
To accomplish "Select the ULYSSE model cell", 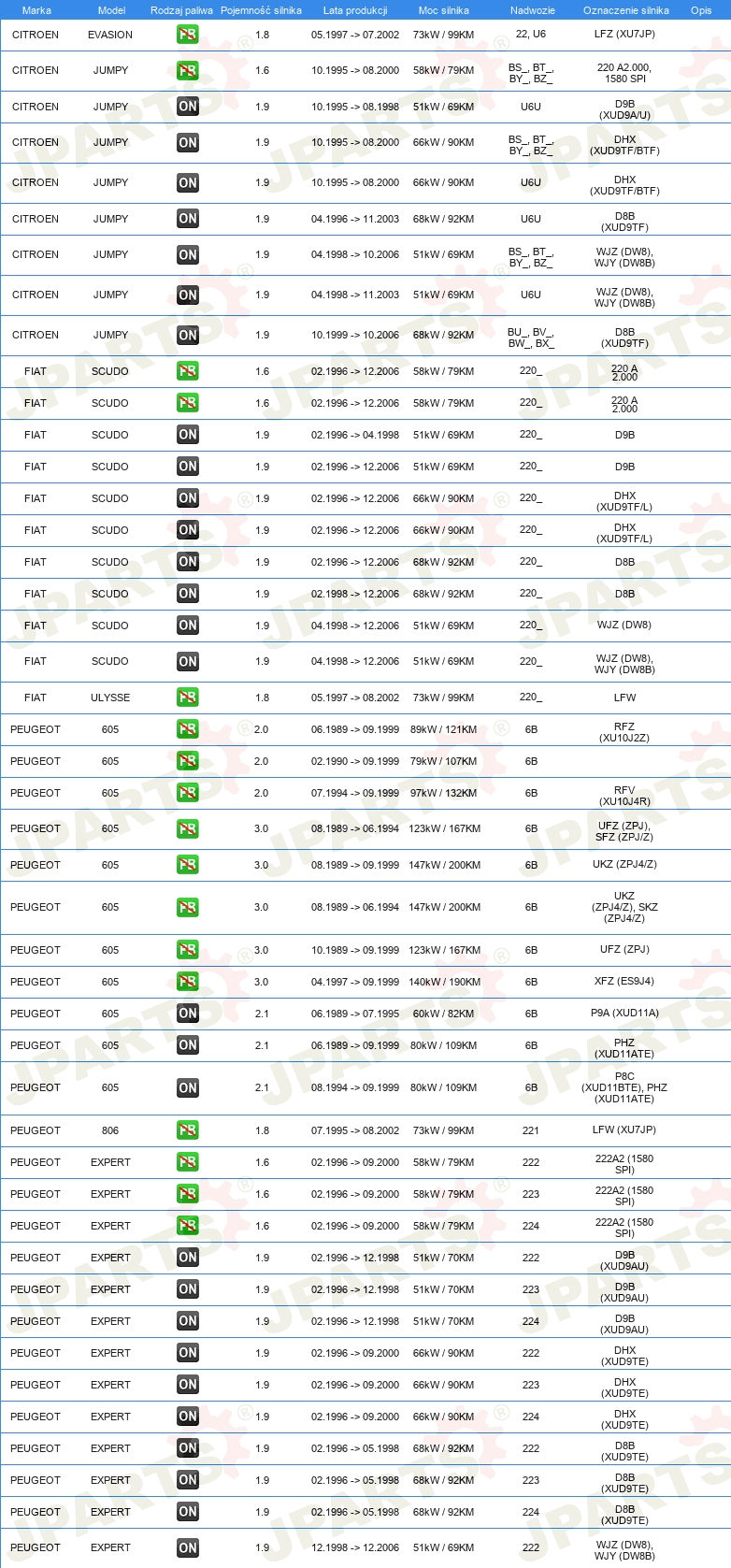I will coord(110,698).
